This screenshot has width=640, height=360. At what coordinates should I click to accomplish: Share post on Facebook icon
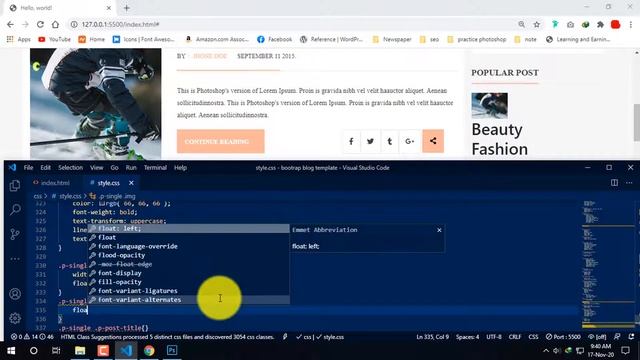click(x=351, y=141)
